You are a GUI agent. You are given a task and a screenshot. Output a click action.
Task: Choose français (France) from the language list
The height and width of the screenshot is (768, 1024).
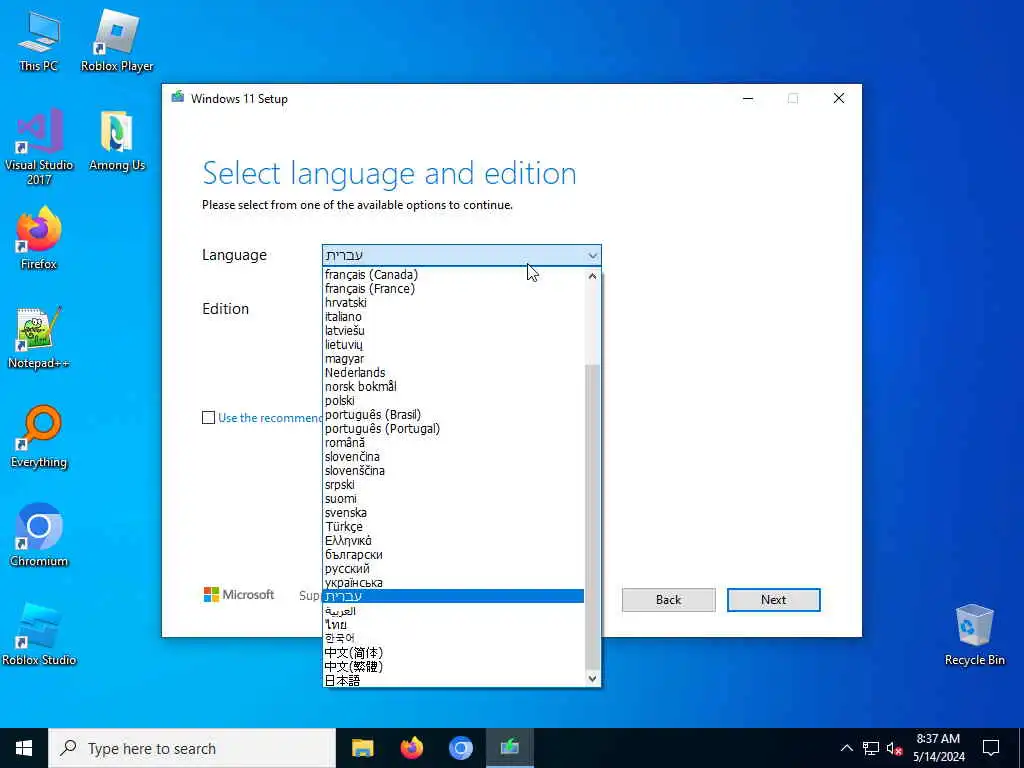pos(453,288)
